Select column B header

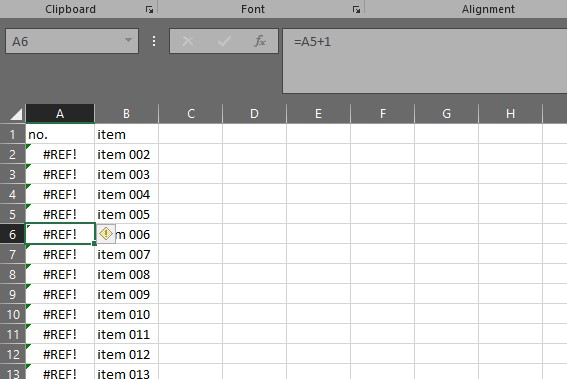point(126,114)
